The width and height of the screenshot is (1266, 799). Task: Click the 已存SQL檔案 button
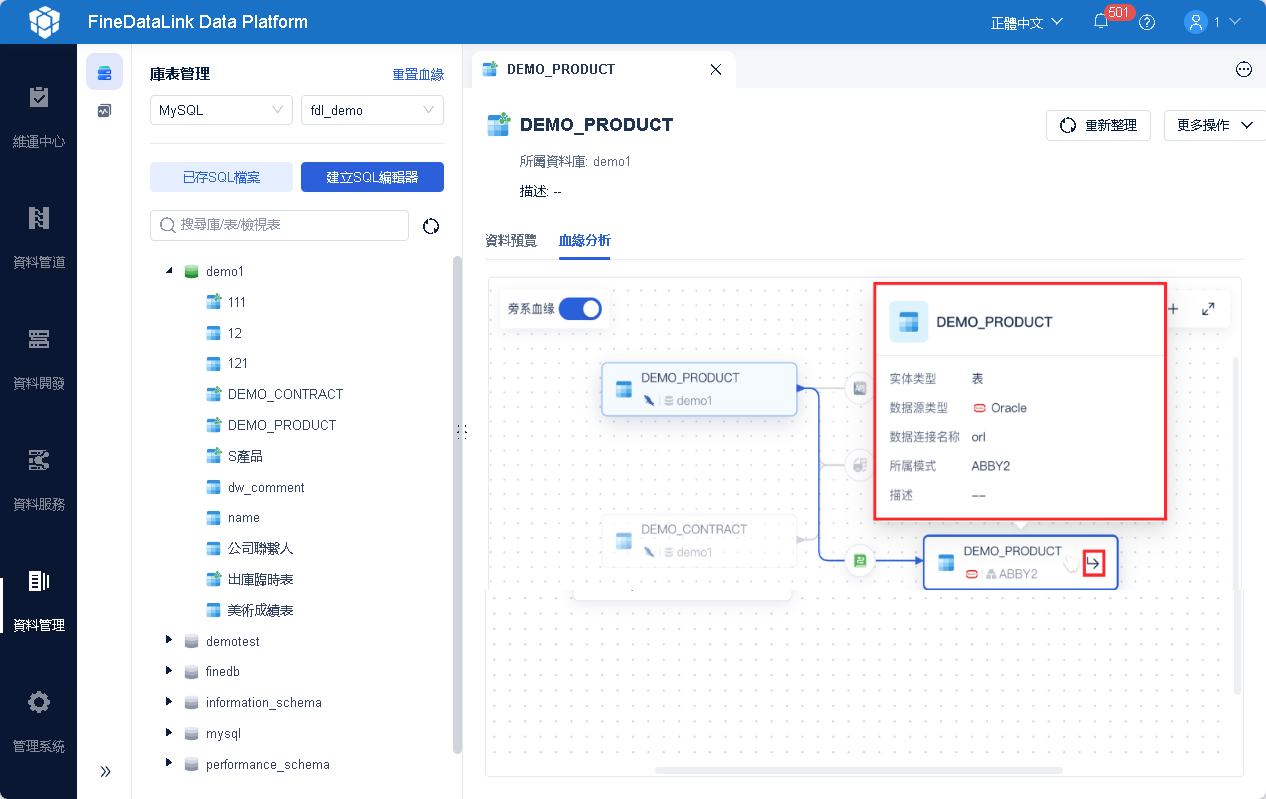221,177
